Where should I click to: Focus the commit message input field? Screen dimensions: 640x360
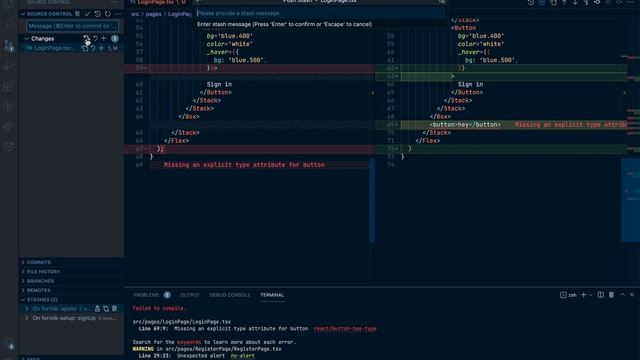click(x=73, y=26)
